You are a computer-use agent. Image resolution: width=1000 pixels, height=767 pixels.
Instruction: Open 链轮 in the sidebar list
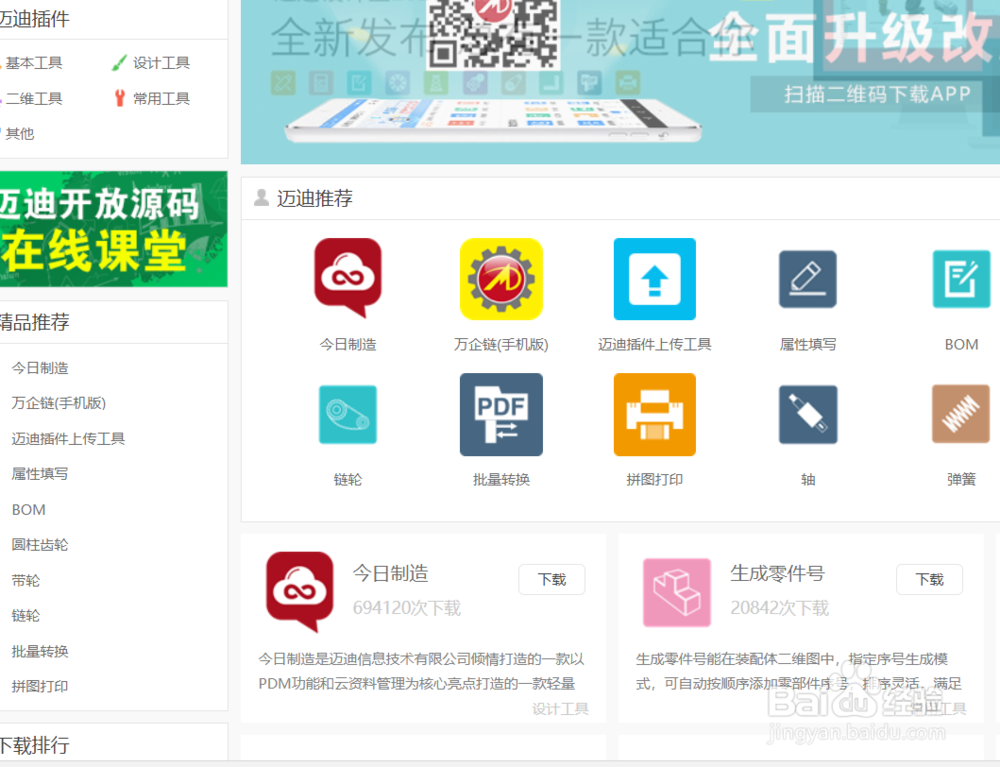[x=26, y=615]
